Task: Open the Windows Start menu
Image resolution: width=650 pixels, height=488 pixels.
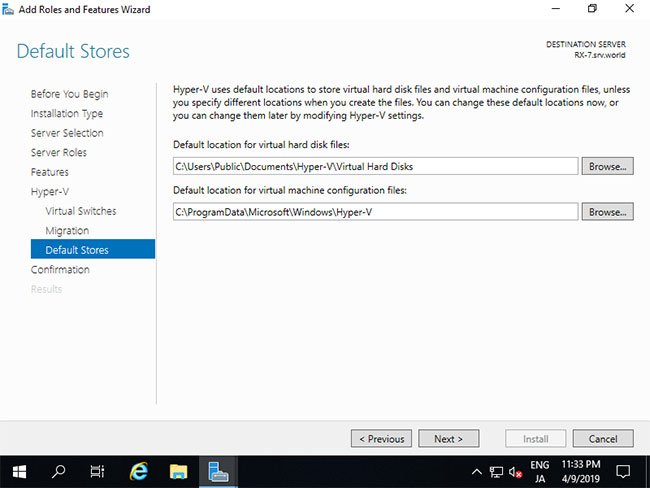Action: tap(19, 471)
